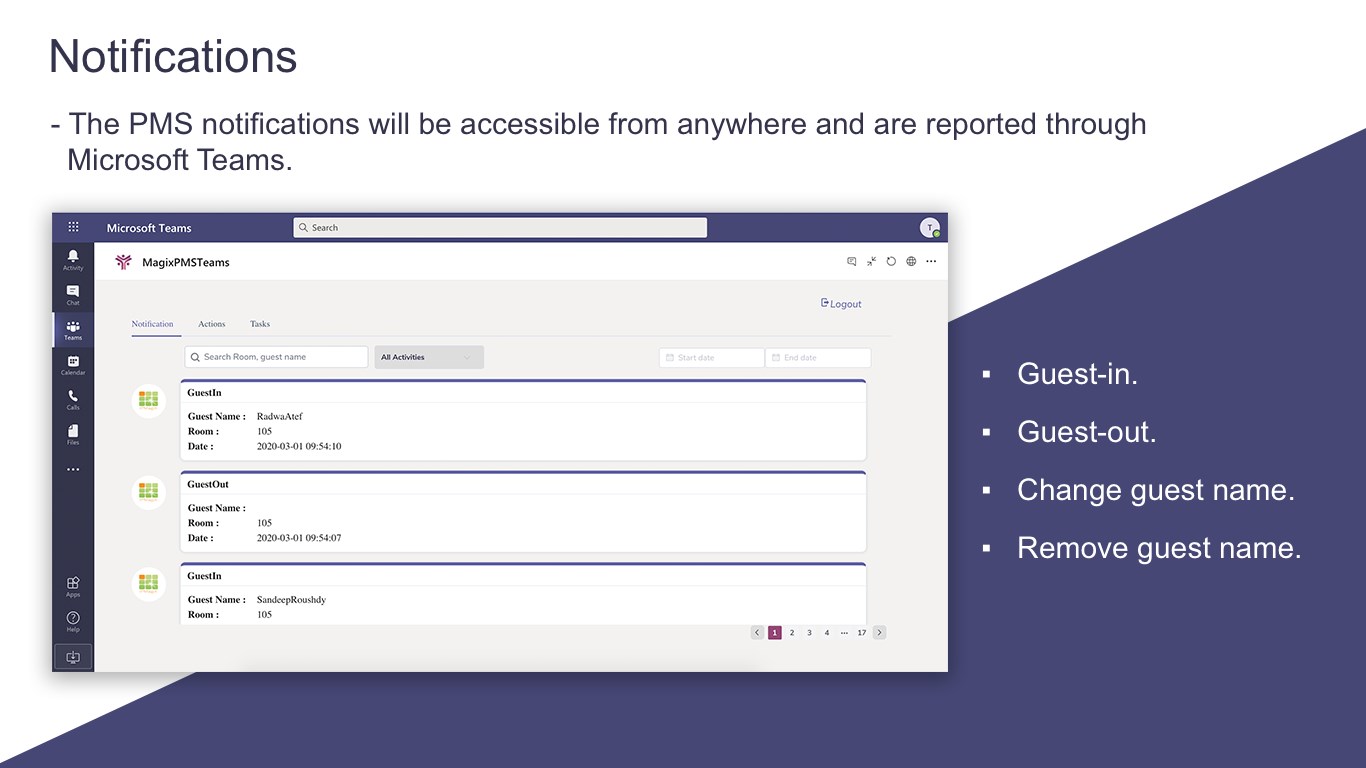
Task: Focus the Search Room, guest name field
Action: (277, 357)
